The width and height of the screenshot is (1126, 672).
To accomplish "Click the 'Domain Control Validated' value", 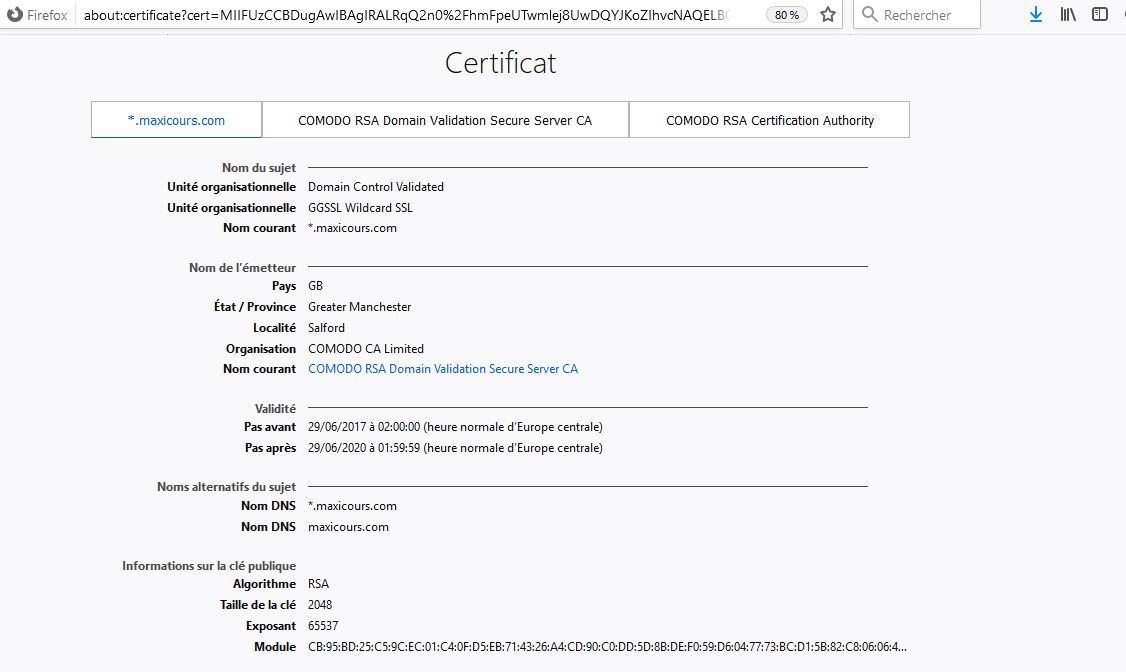I will click(376, 187).
